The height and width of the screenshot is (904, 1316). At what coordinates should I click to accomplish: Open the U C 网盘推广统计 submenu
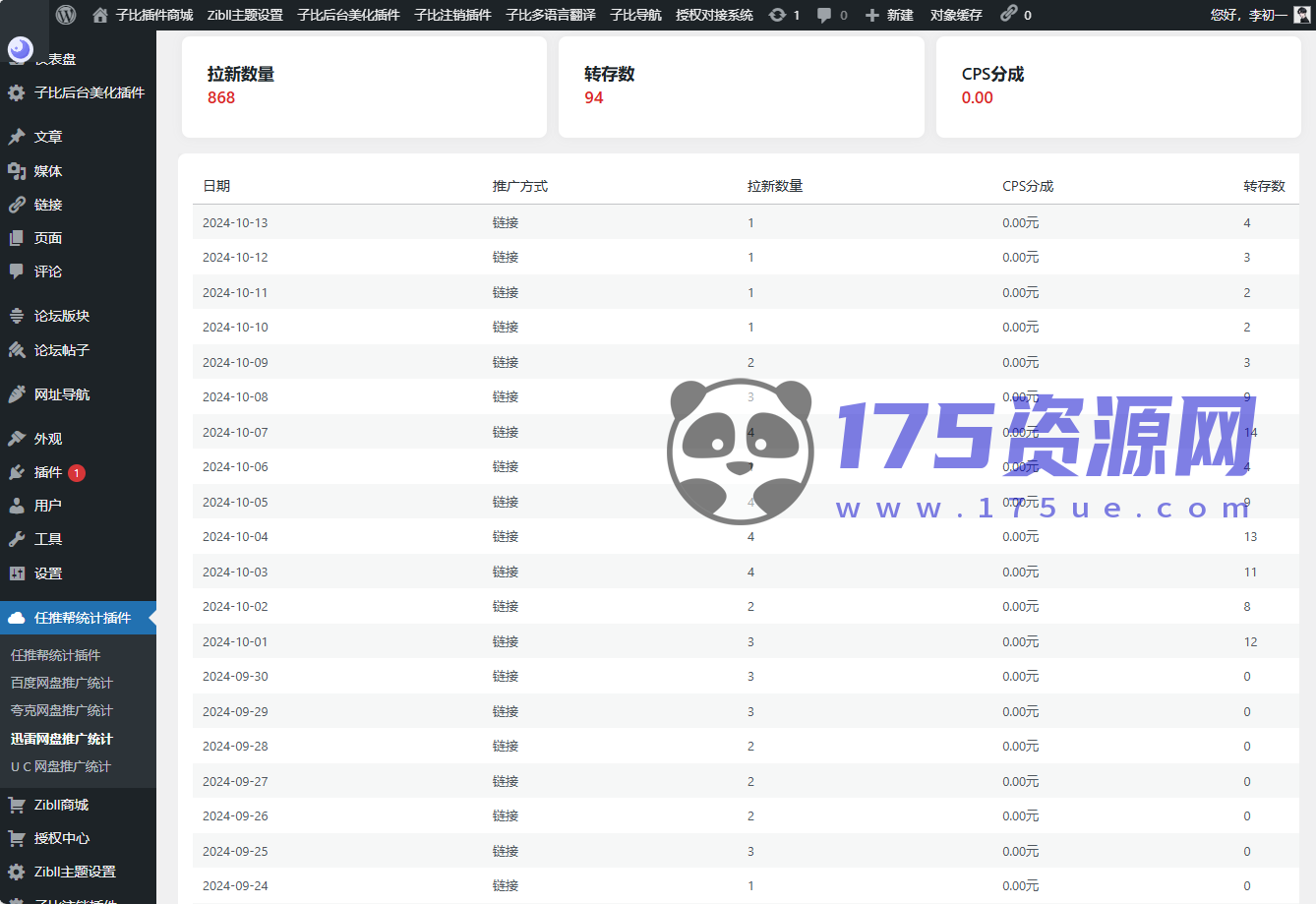61,766
